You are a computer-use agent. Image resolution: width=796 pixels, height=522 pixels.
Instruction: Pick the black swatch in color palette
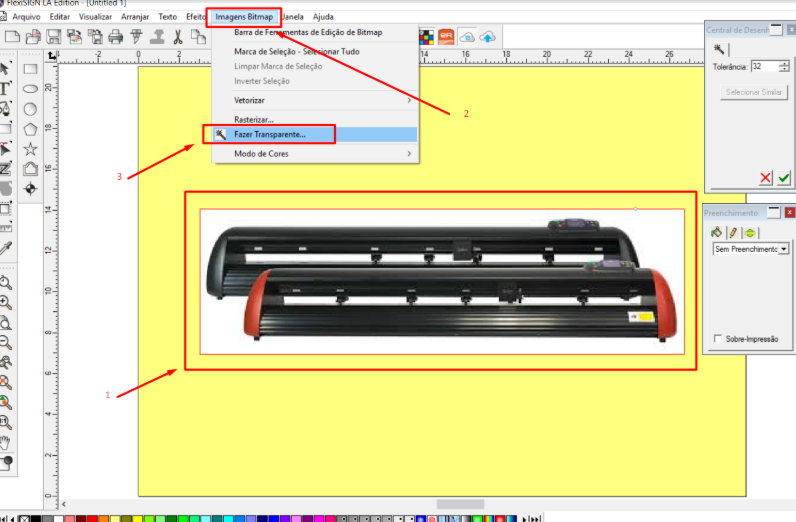tap(36, 519)
